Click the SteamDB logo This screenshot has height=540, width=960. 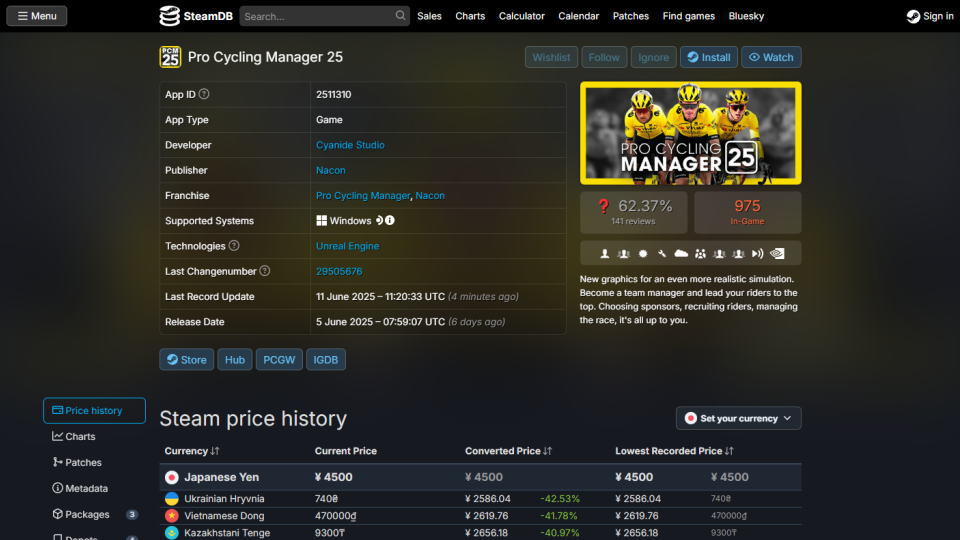pos(196,16)
